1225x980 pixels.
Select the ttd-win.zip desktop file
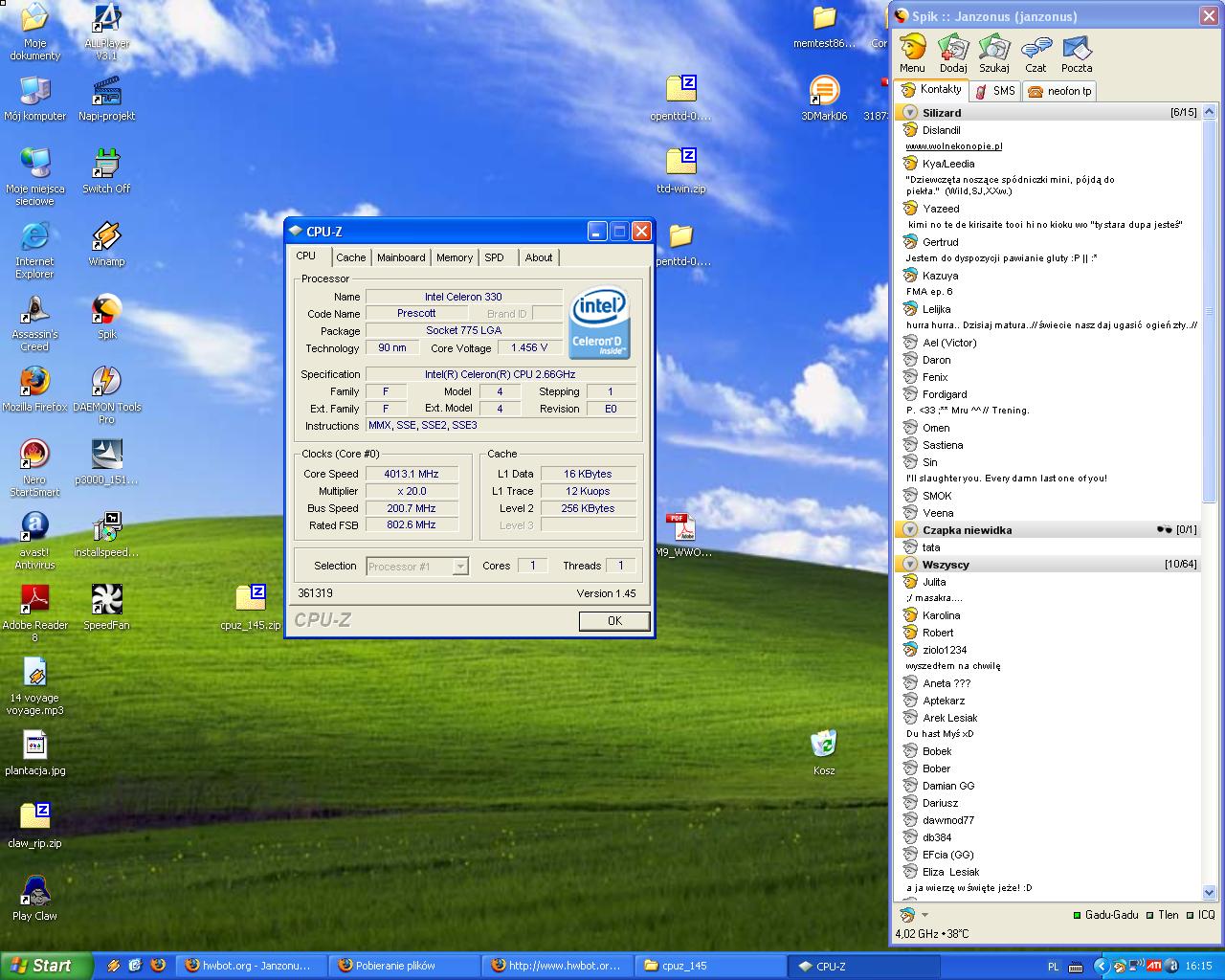(681, 171)
